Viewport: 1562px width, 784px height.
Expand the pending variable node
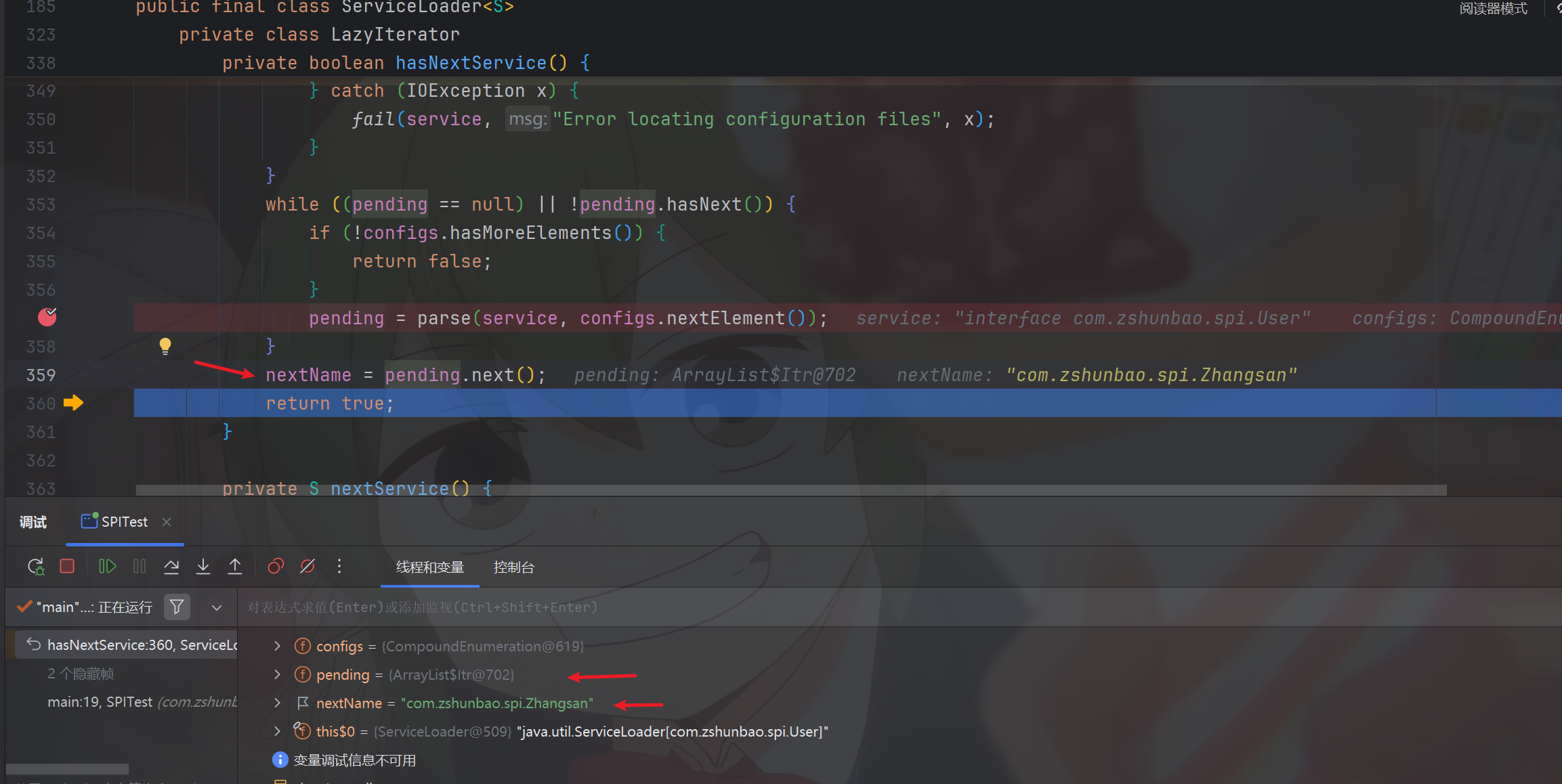[277, 675]
